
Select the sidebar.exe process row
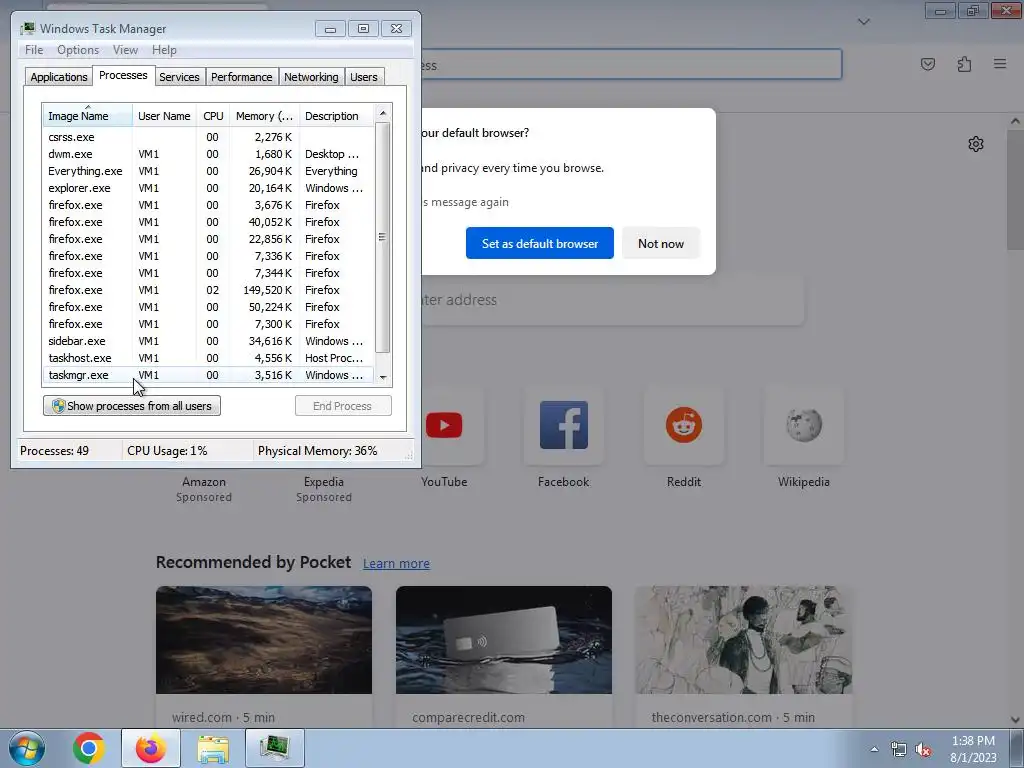[208, 341]
